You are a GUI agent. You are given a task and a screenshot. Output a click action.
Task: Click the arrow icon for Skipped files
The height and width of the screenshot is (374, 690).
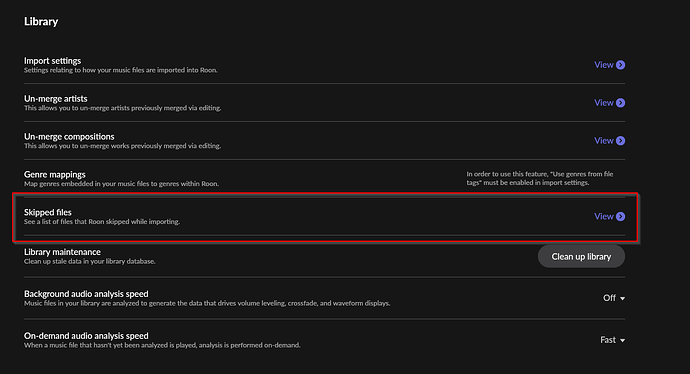tap(620, 216)
